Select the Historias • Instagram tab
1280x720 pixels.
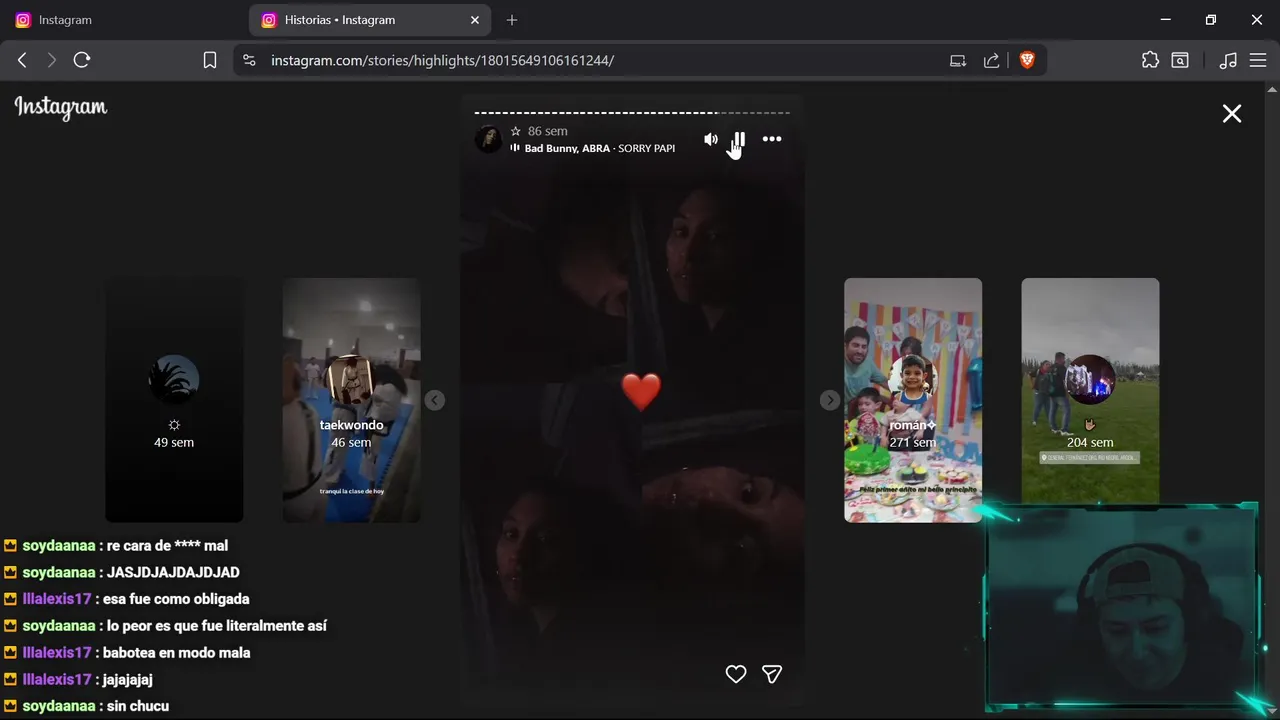pos(371,20)
